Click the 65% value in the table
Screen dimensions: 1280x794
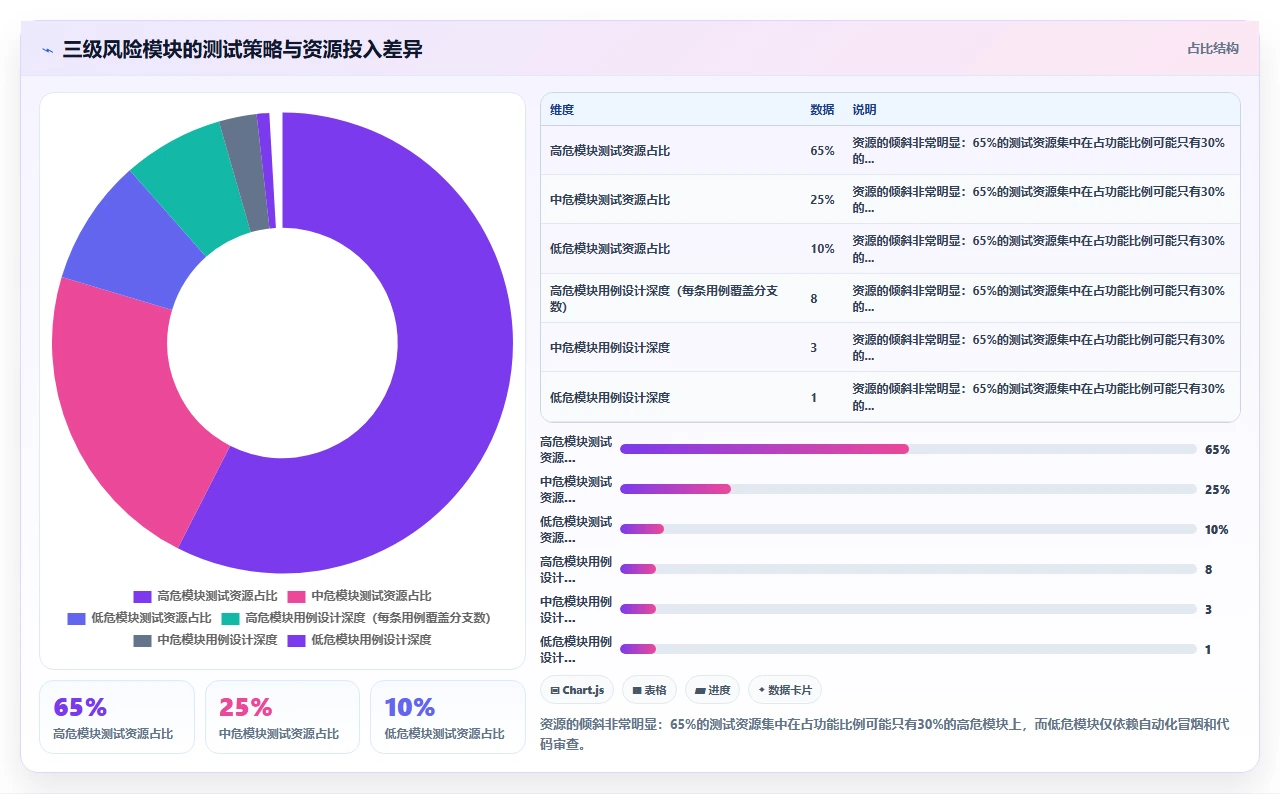pos(822,151)
